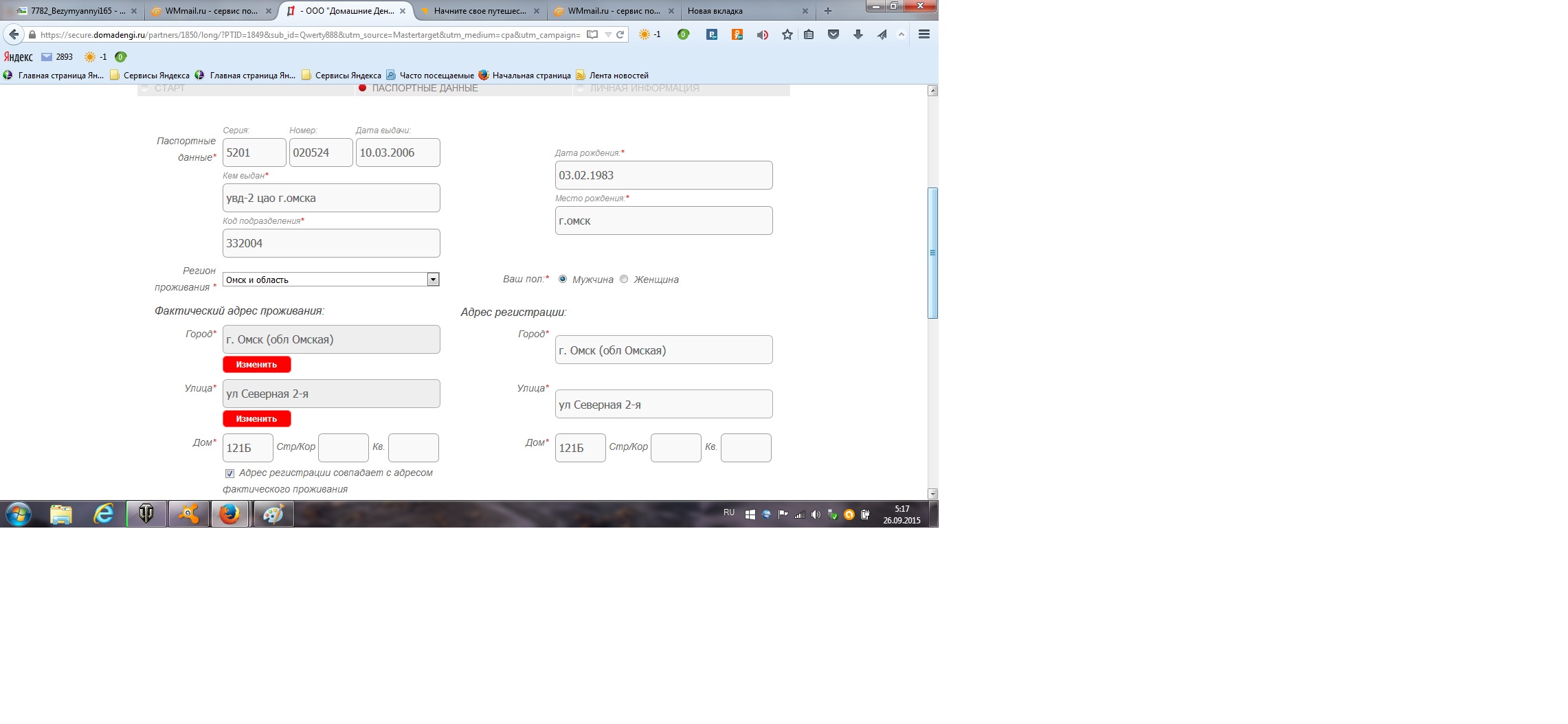Select the Женщина gender option
The image size is (1568, 724).
coord(624,279)
